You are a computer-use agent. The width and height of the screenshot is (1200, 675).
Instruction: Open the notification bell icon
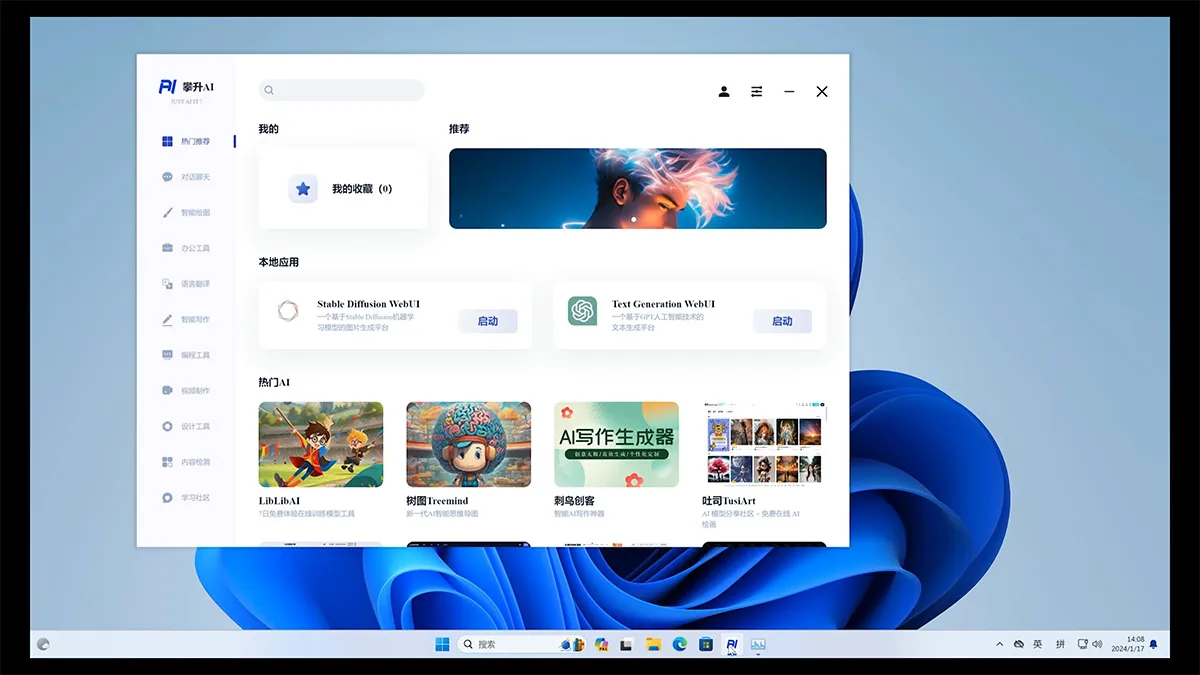(1153, 644)
